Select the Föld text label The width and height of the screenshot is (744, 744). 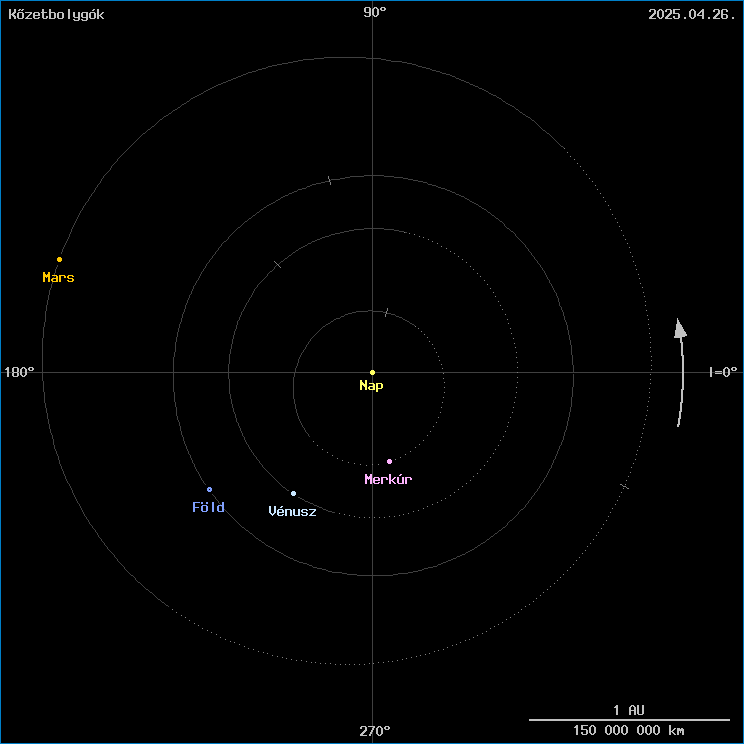pyautogui.click(x=208, y=508)
